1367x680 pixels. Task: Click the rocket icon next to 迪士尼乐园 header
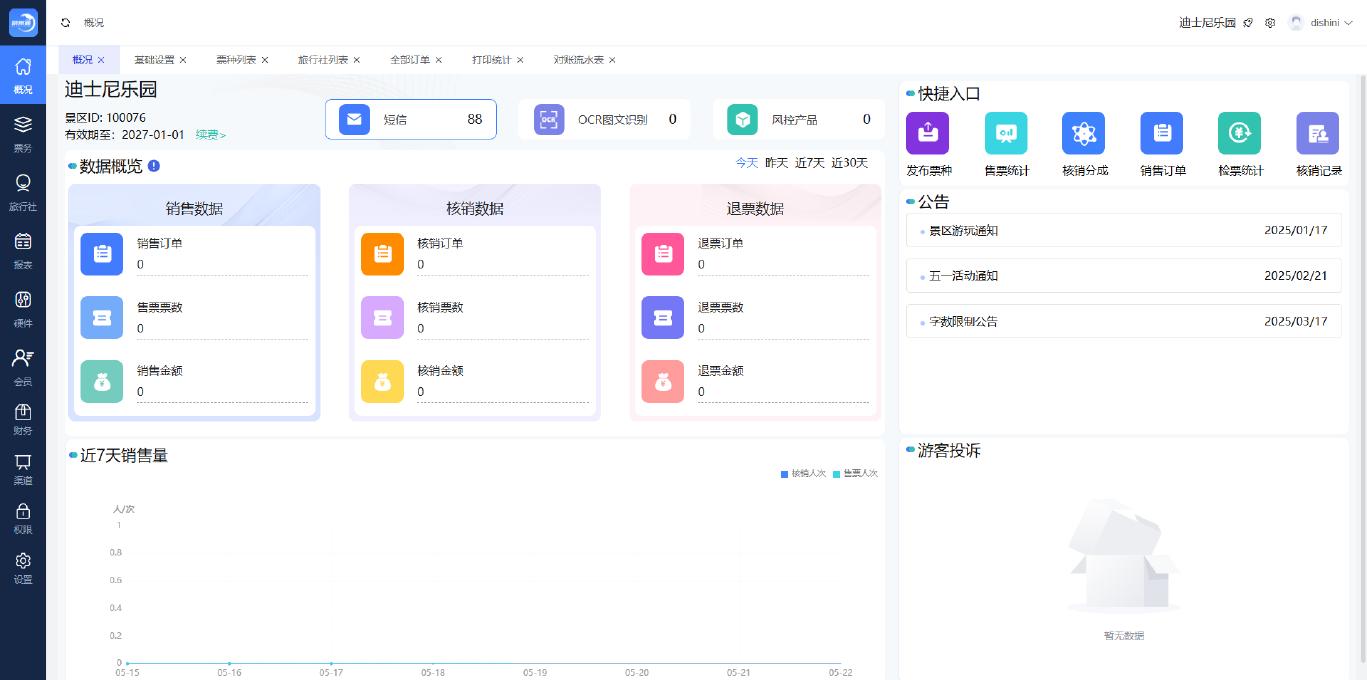1248,22
